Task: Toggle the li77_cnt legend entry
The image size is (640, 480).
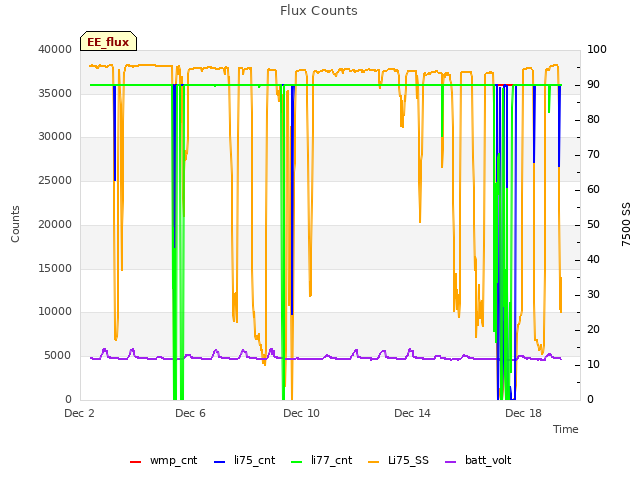Action: (321, 460)
